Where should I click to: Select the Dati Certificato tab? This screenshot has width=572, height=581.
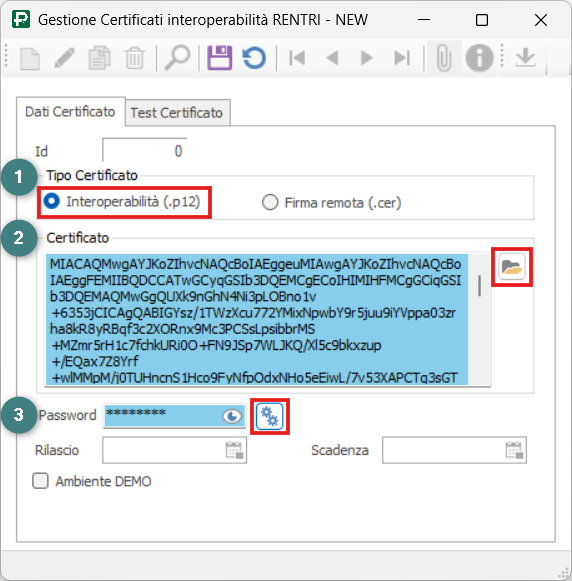point(70,112)
